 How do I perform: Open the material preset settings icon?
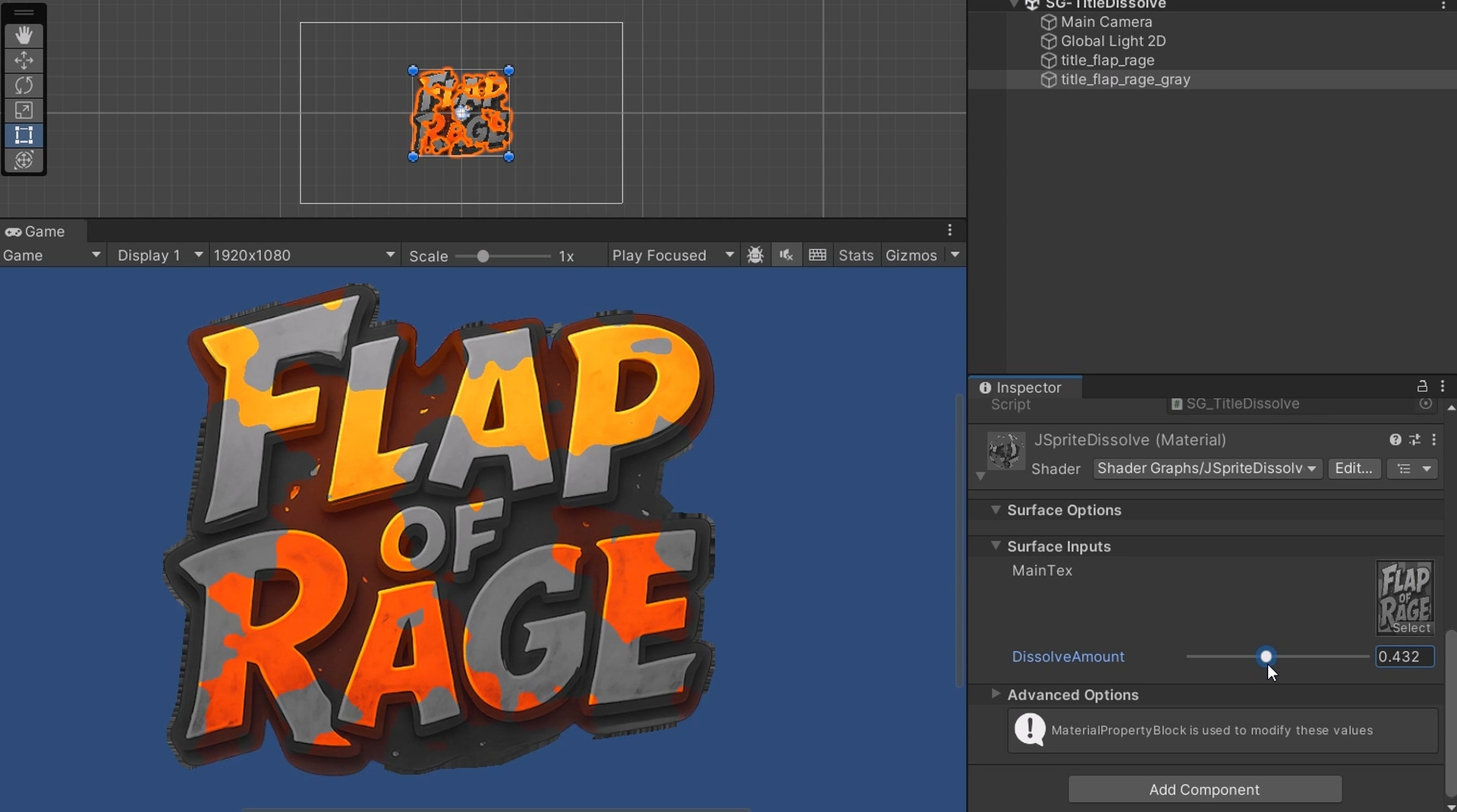tap(1415, 440)
